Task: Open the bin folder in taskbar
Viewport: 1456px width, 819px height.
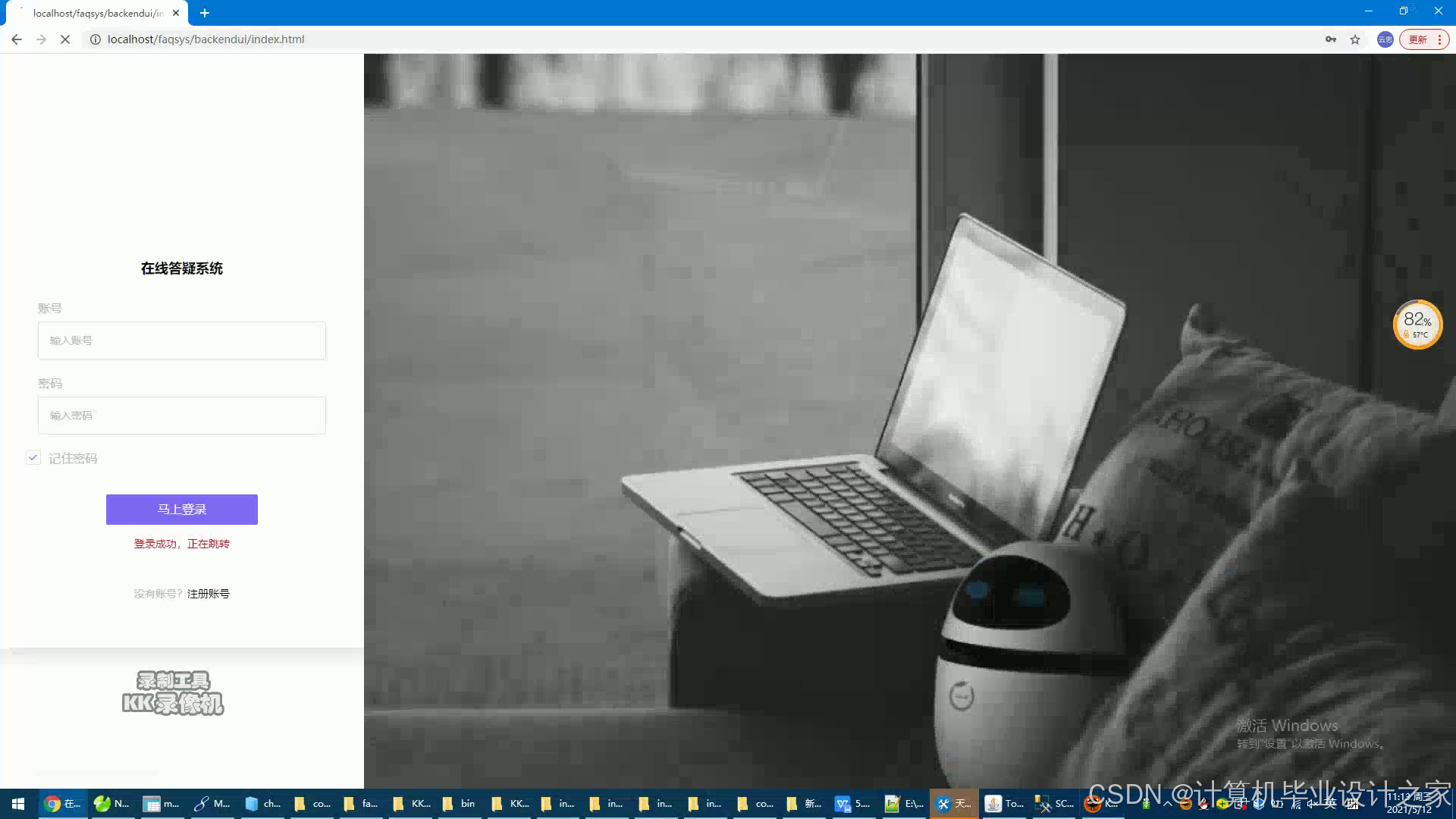Action: tap(459, 804)
